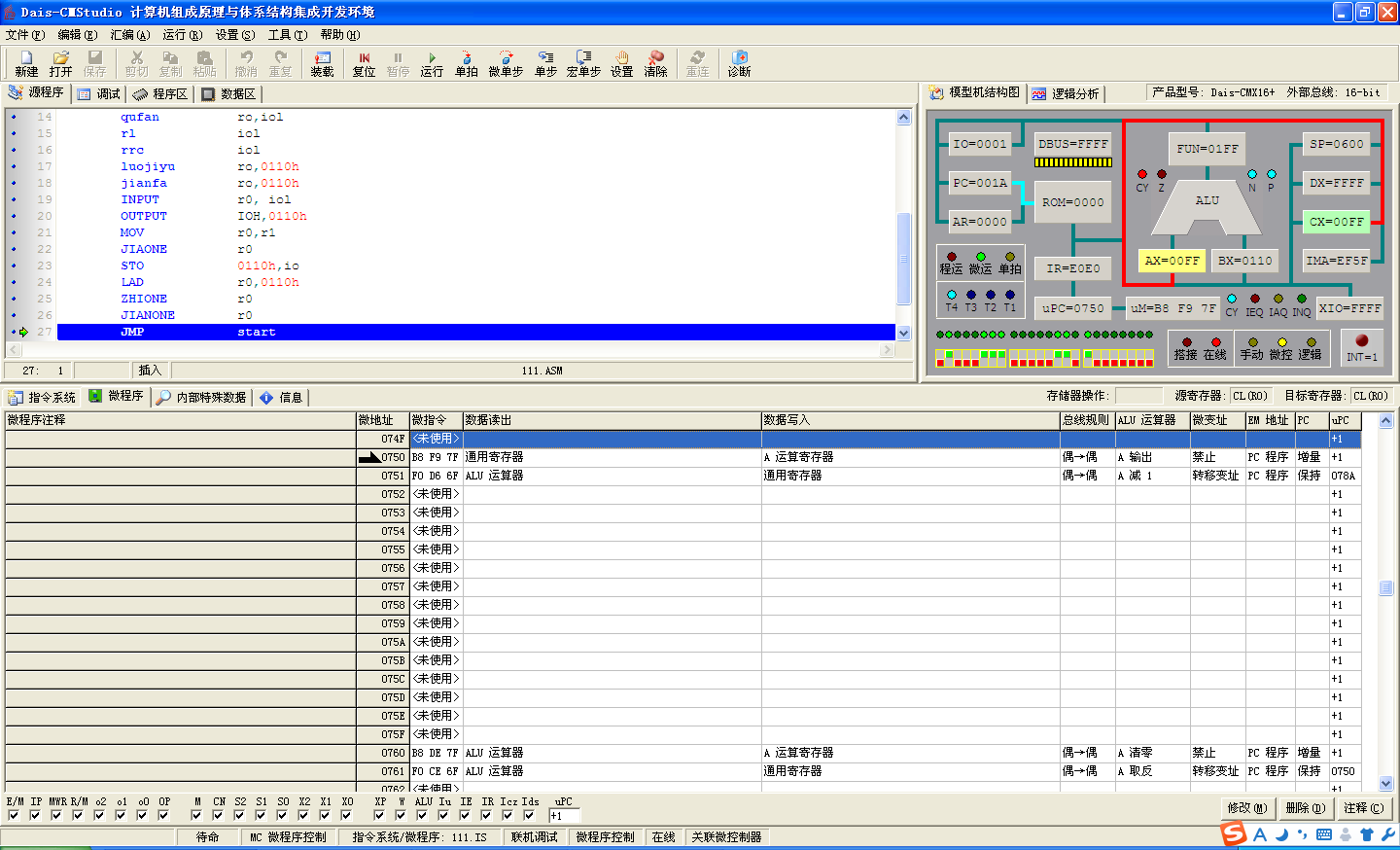
Task: Click the INT=1 red interrupt indicator
Action: (1362, 340)
